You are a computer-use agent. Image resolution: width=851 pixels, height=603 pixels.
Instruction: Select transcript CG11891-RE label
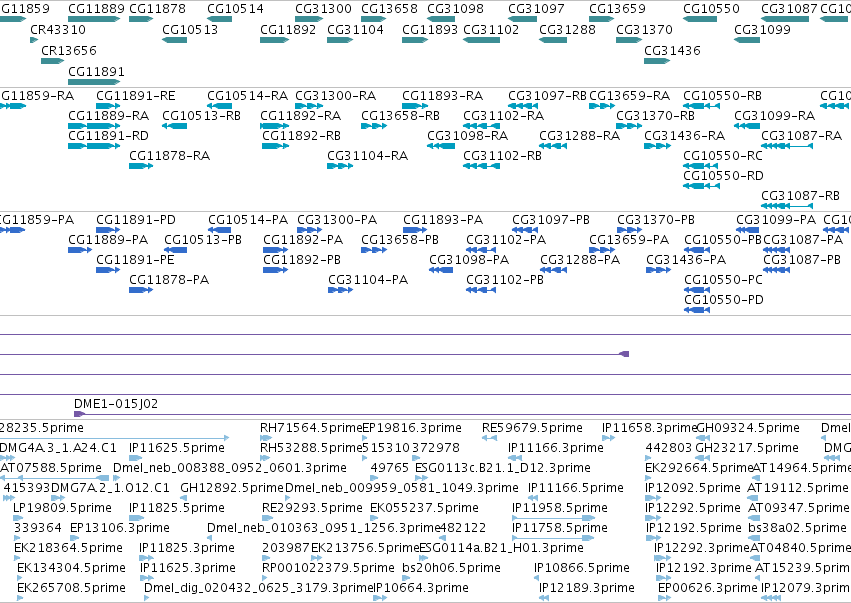(136, 96)
